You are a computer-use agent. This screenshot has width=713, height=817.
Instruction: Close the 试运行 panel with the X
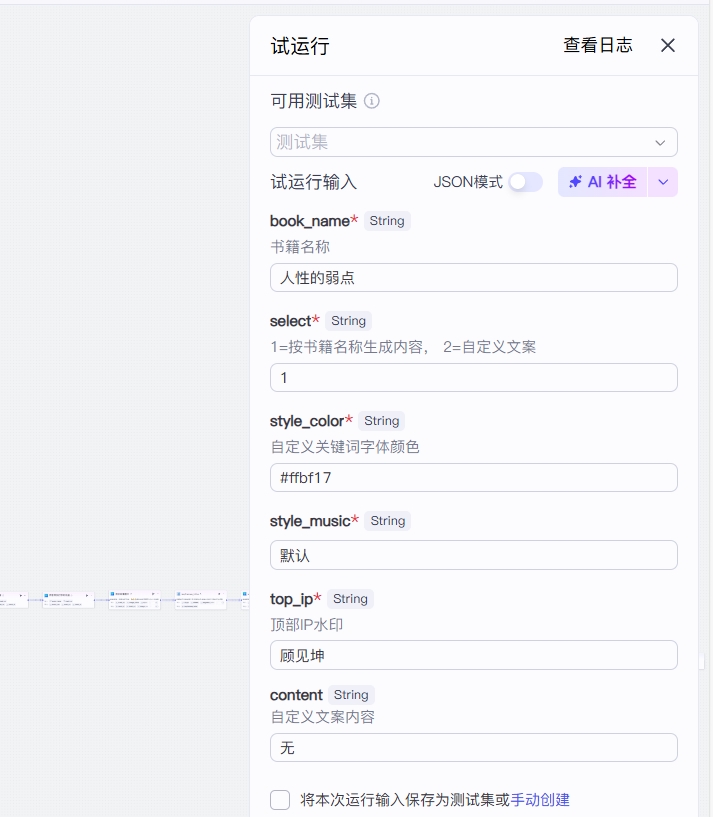(668, 45)
